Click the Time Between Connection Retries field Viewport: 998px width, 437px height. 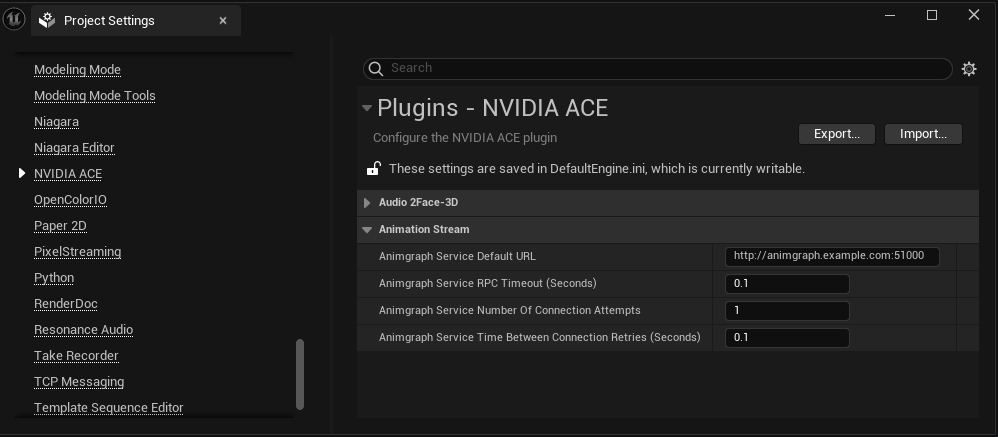(787, 337)
